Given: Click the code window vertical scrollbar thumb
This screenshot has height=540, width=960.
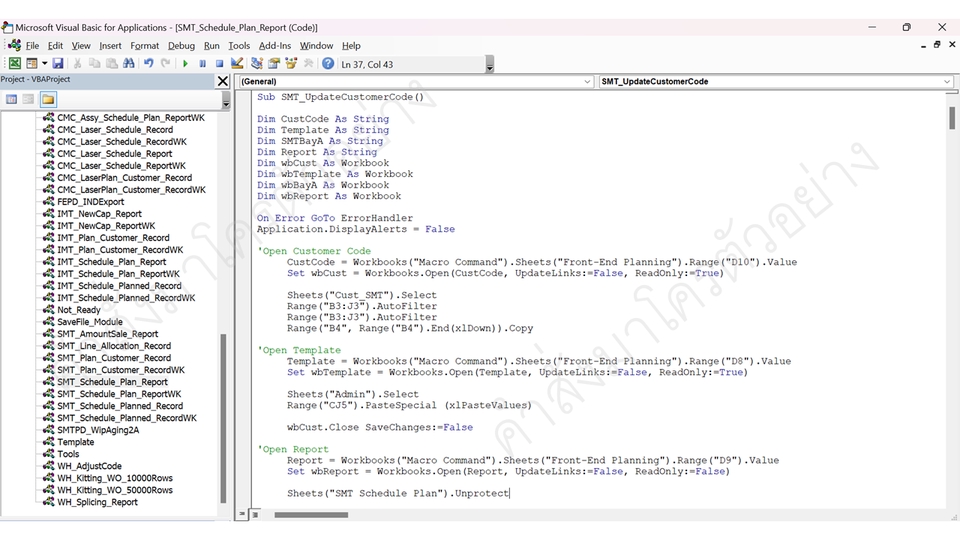Looking at the screenshot, I should (952, 118).
